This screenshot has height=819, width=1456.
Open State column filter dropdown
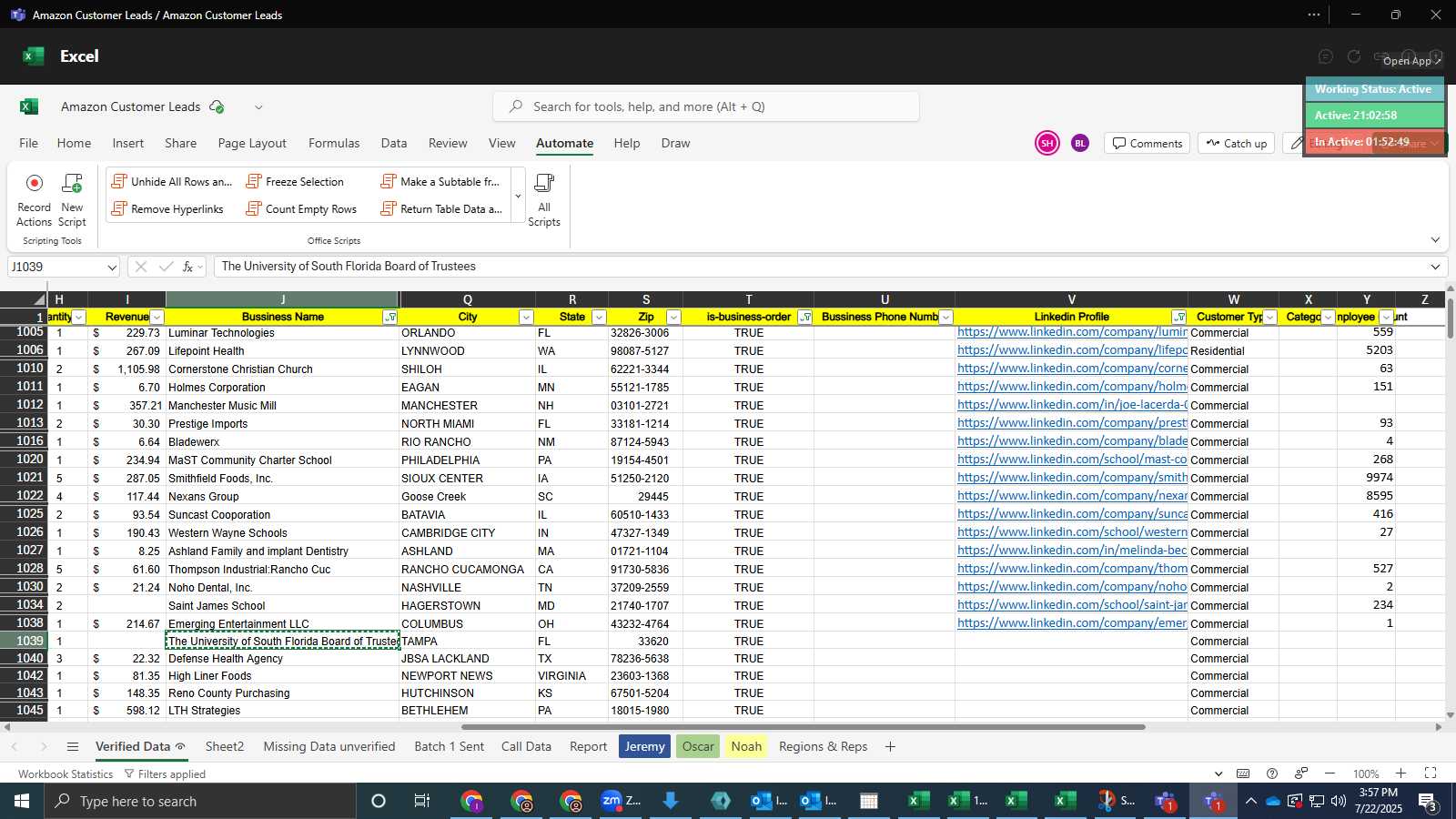click(599, 318)
